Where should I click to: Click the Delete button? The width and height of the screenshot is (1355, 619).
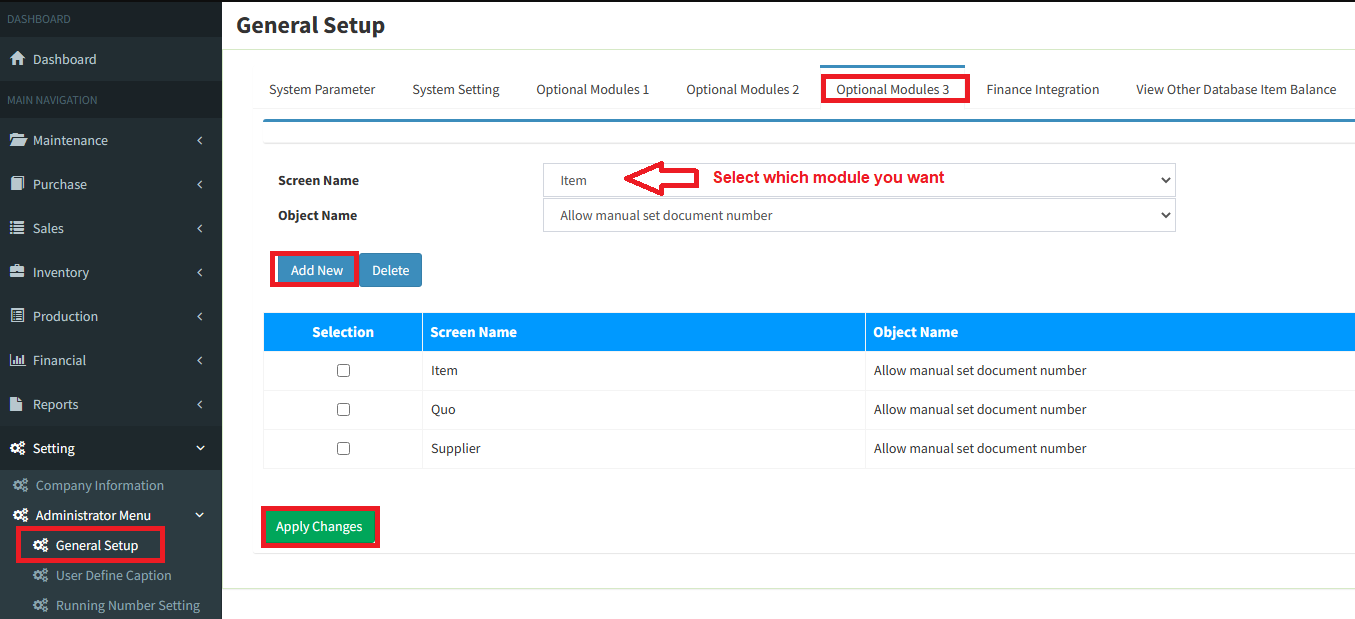[x=390, y=270]
